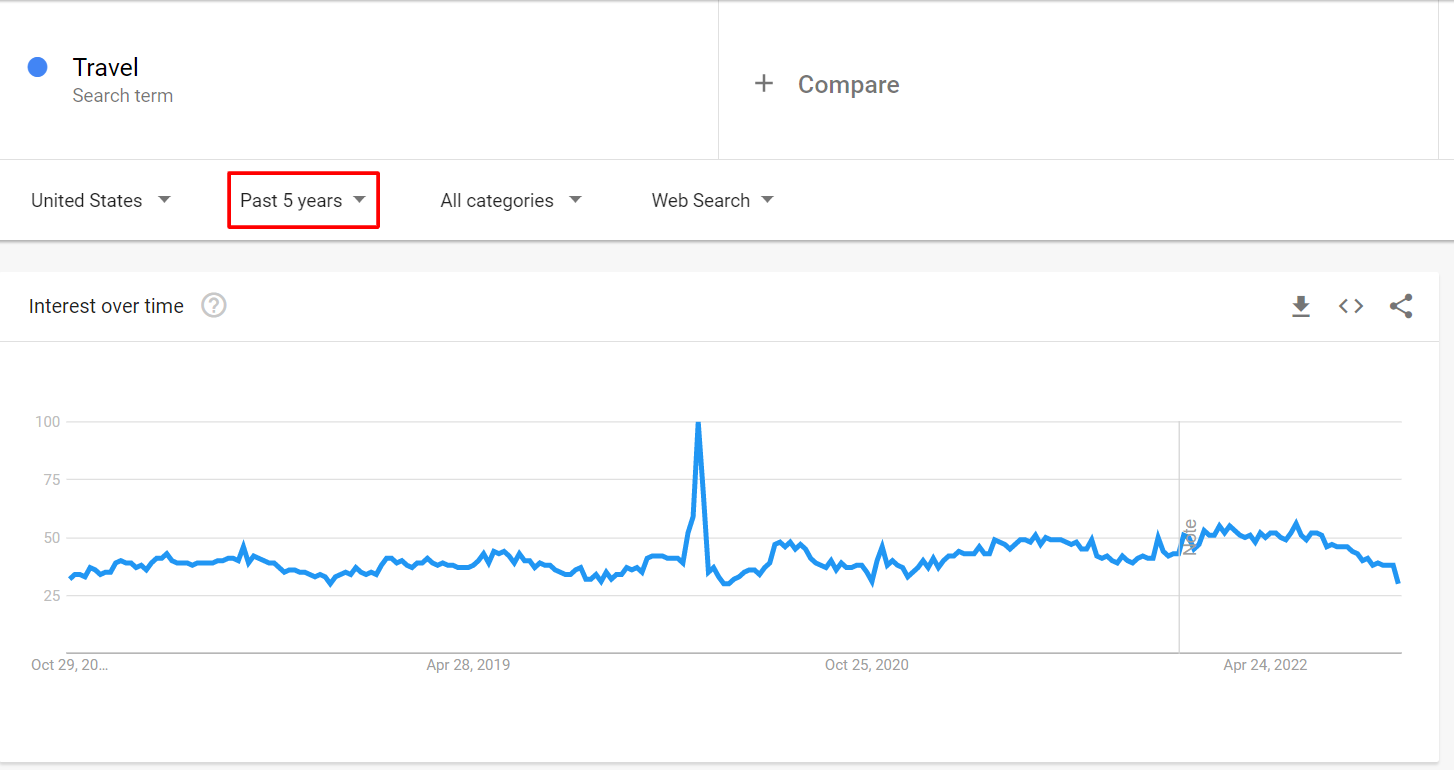Open the Interest over time help icon
This screenshot has width=1454, height=770.
(x=214, y=305)
